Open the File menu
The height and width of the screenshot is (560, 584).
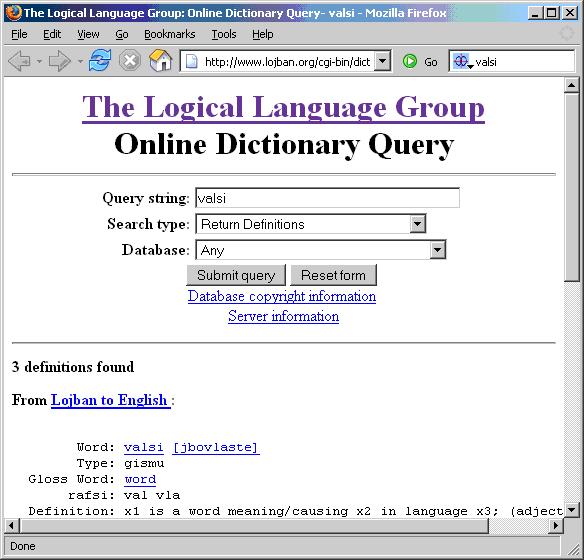click(19, 34)
